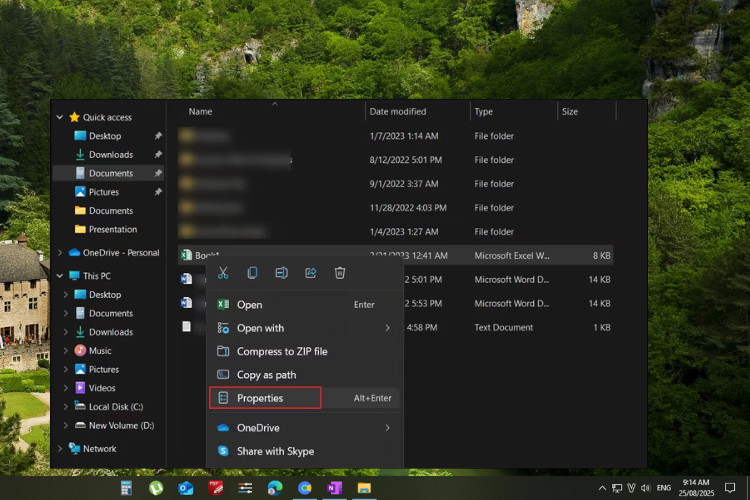The height and width of the screenshot is (500, 750).
Task: Select Copy as path option
Action: (304, 375)
